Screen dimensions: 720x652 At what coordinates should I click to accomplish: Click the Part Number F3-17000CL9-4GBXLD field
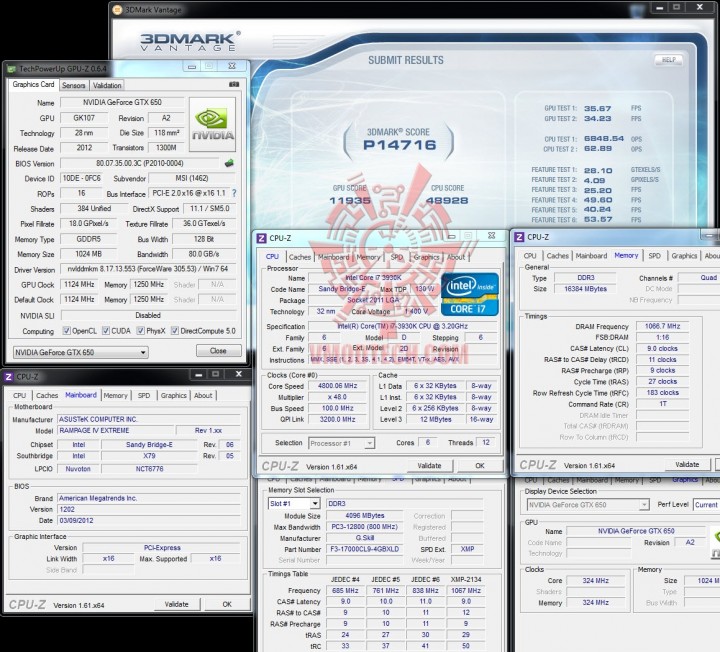(365, 549)
